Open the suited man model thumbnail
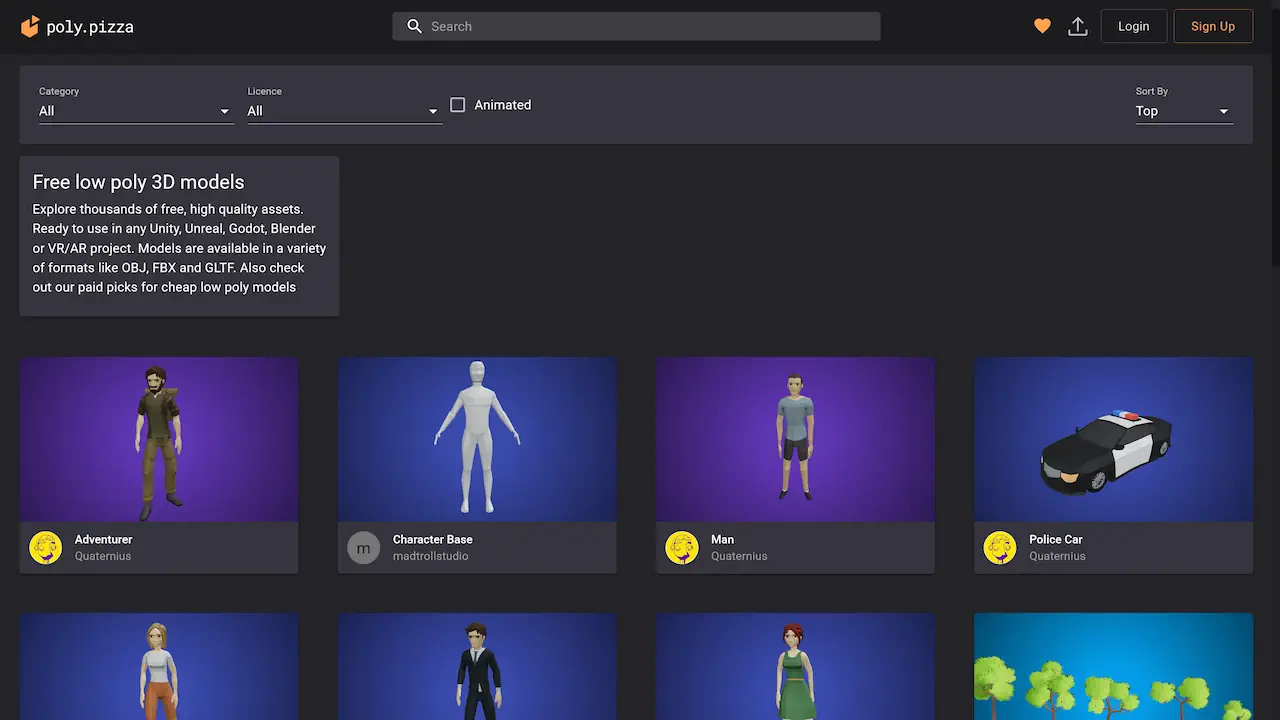Viewport: 1280px width, 720px height. point(477,667)
